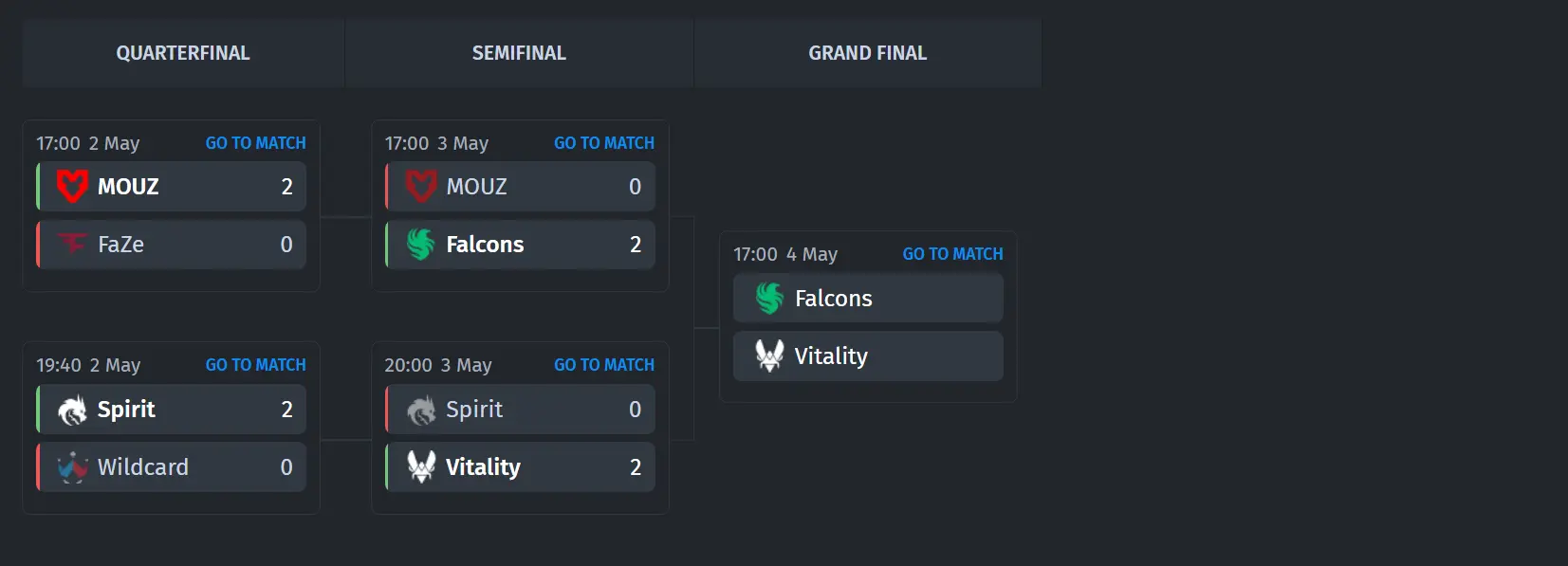Open GO TO MATCH for Spirit vs Vitality

tap(604, 365)
